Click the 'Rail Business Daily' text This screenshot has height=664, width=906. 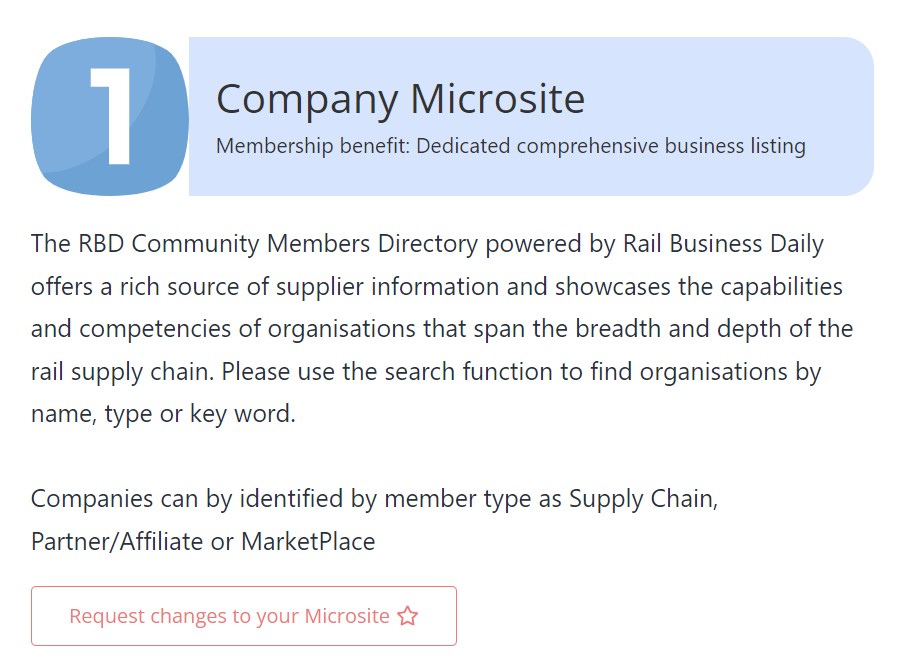coord(723,244)
